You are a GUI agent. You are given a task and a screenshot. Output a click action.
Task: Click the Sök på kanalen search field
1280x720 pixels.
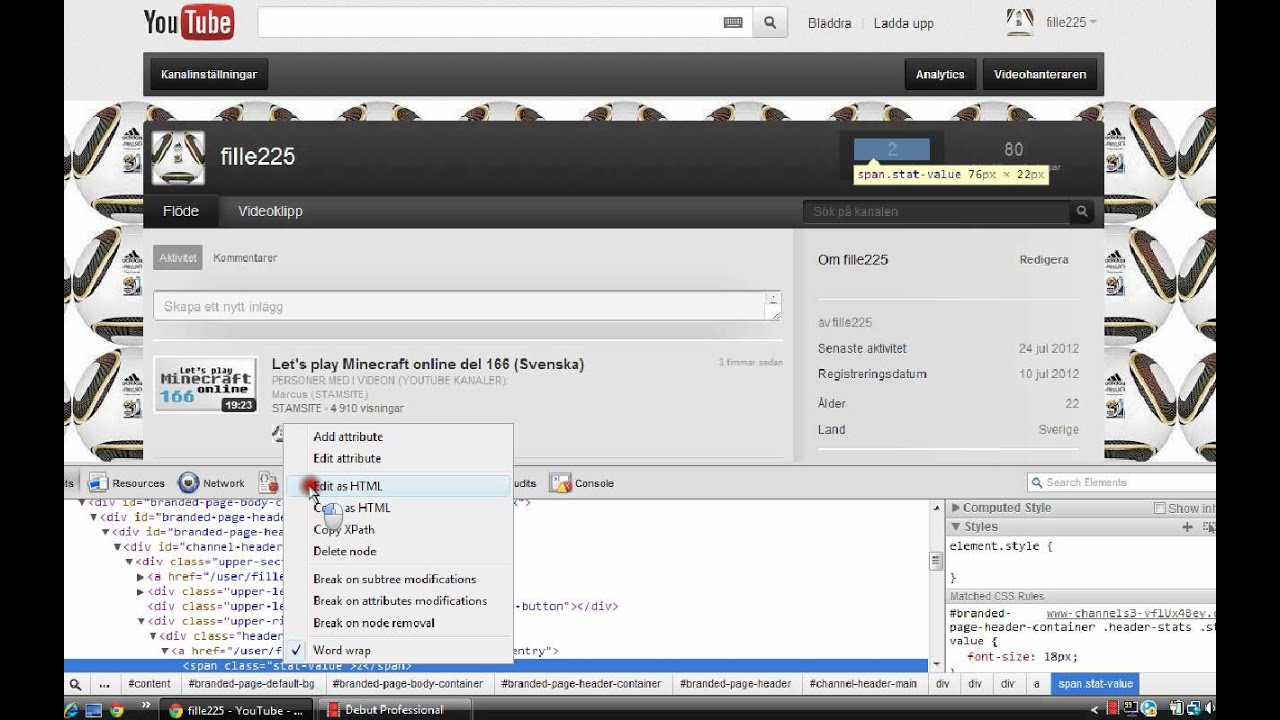937,212
